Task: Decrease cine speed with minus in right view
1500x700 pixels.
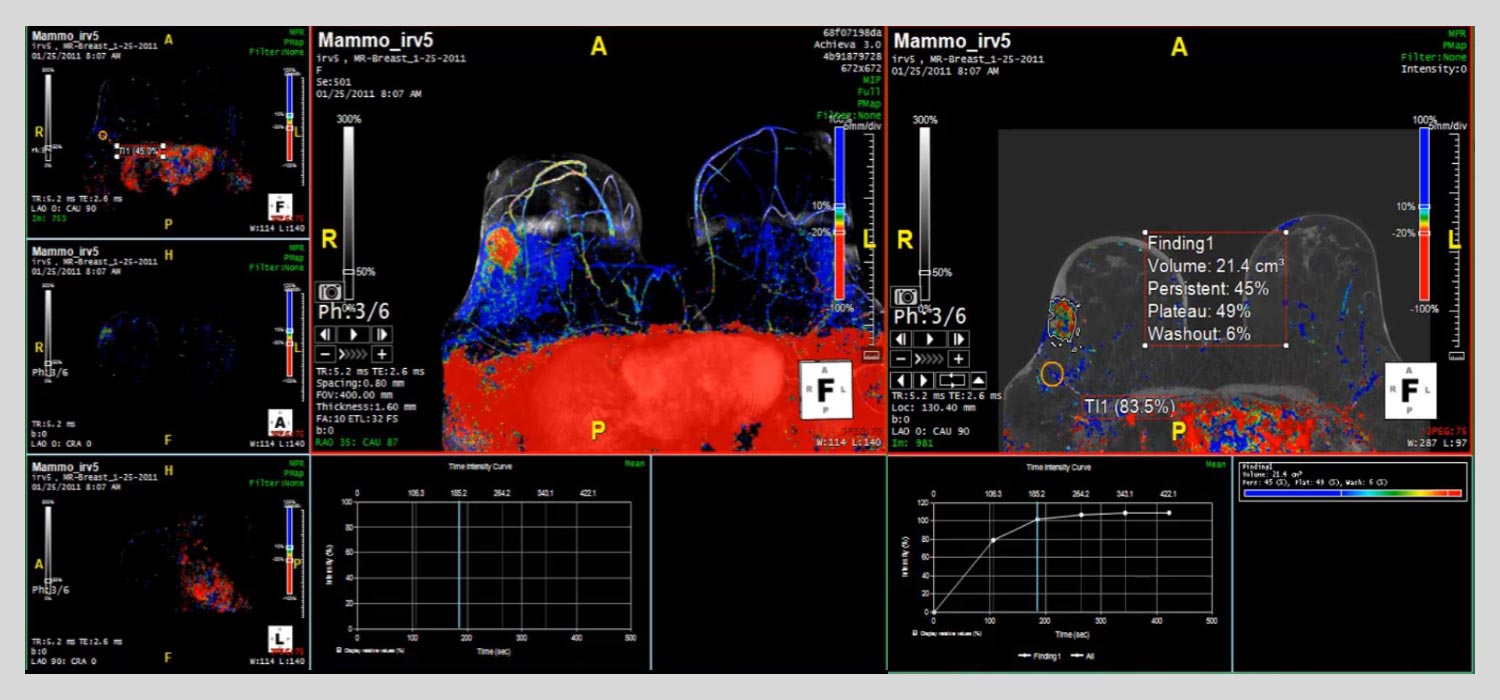Action: pyautogui.click(x=901, y=358)
